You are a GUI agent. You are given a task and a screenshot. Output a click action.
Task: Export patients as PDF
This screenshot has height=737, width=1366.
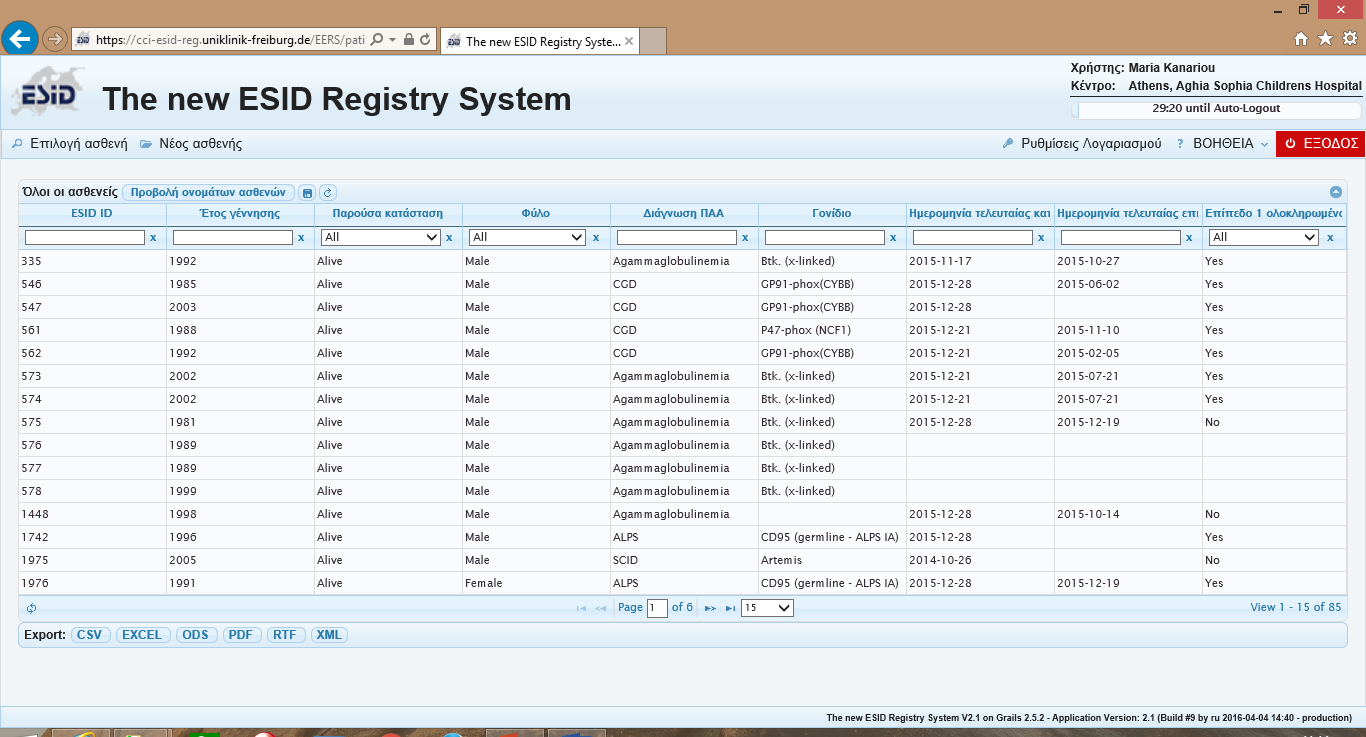click(x=240, y=635)
